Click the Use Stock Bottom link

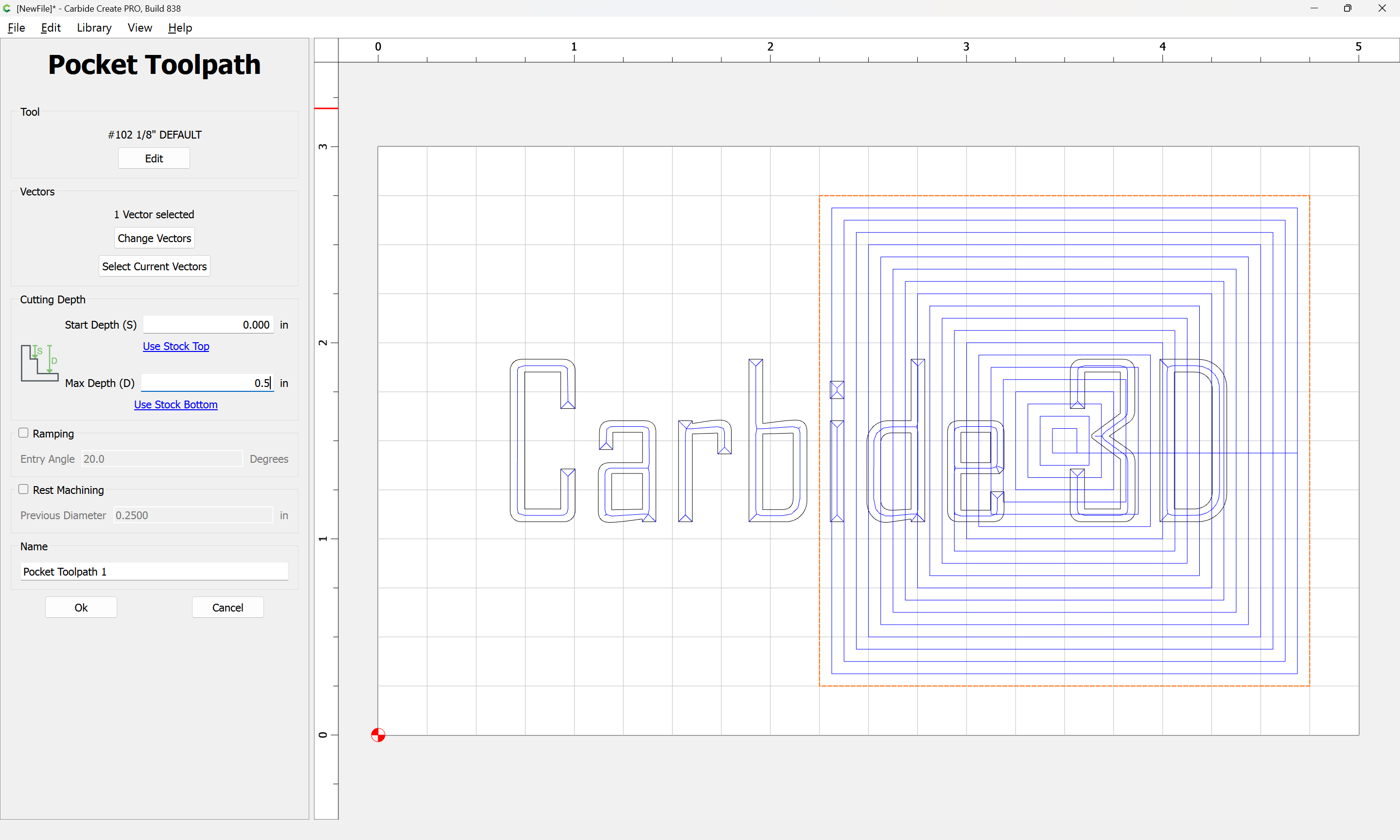point(175,404)
